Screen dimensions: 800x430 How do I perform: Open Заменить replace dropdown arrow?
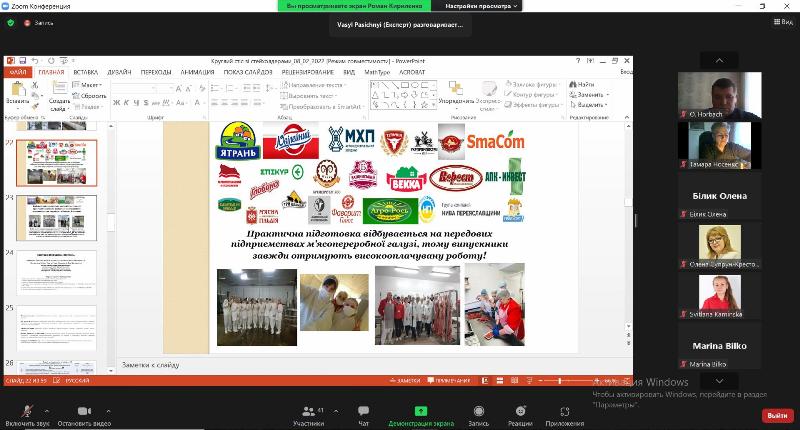607,95
